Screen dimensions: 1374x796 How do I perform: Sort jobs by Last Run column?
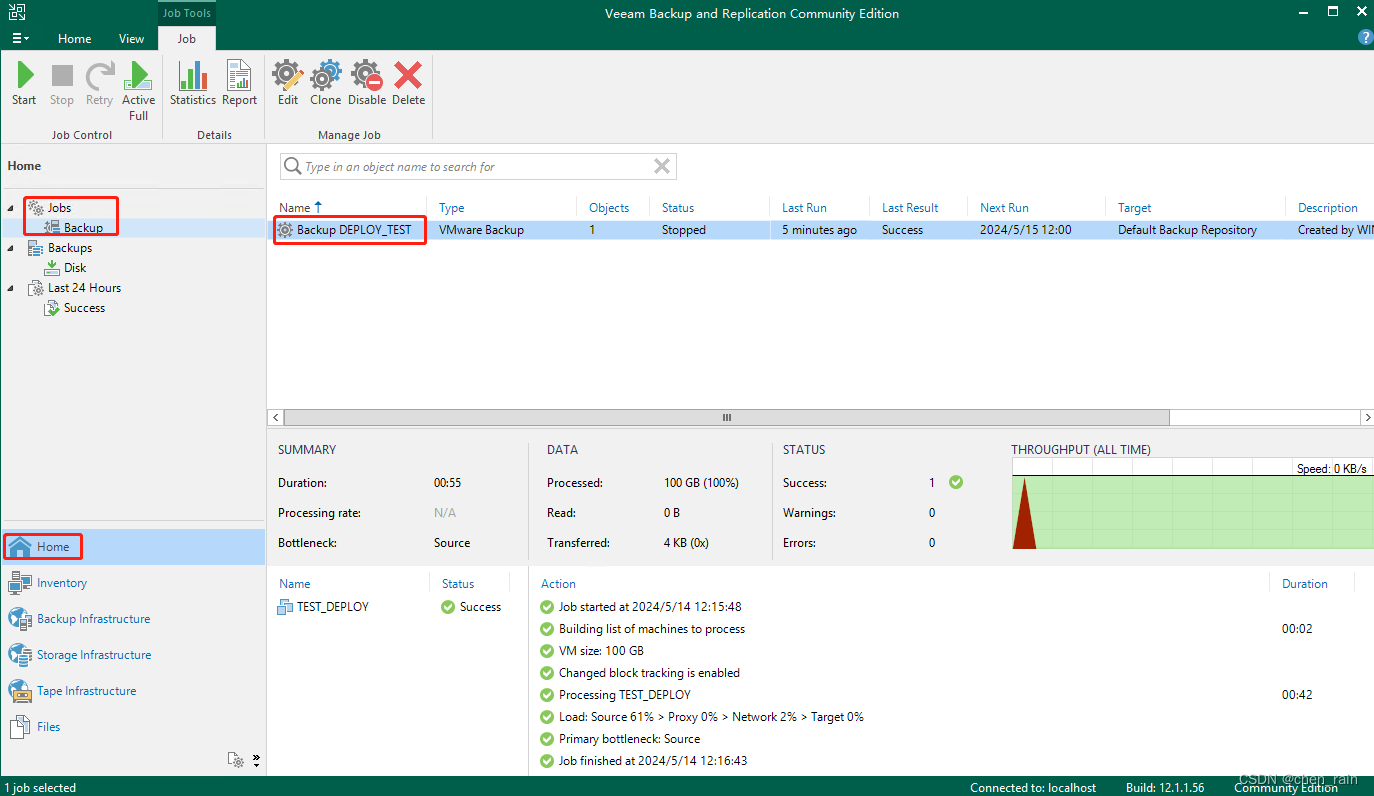[804, 208]
